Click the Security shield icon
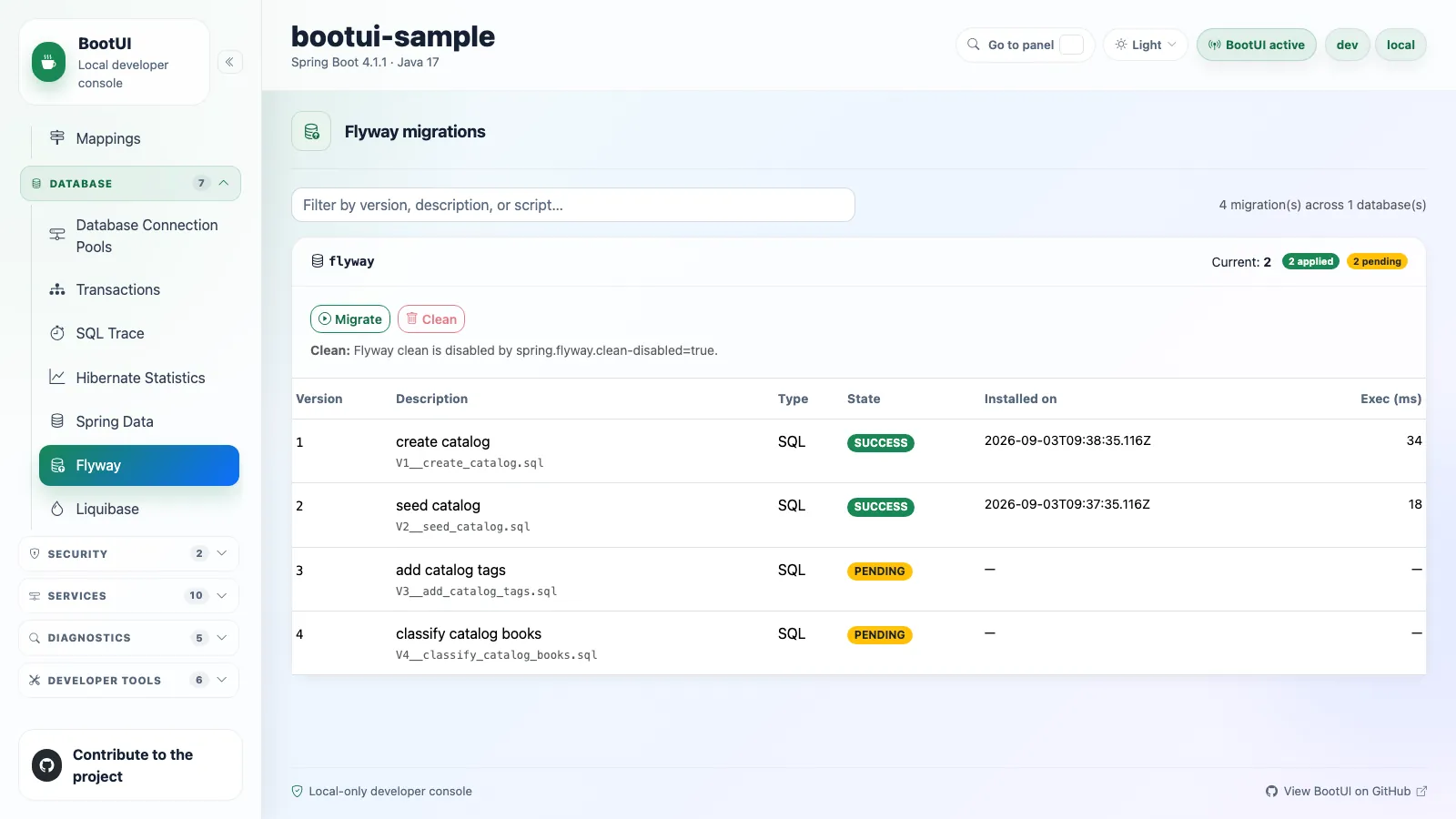Image resolution: width=1456 pixels, height=819 pixels. (35, 553)
